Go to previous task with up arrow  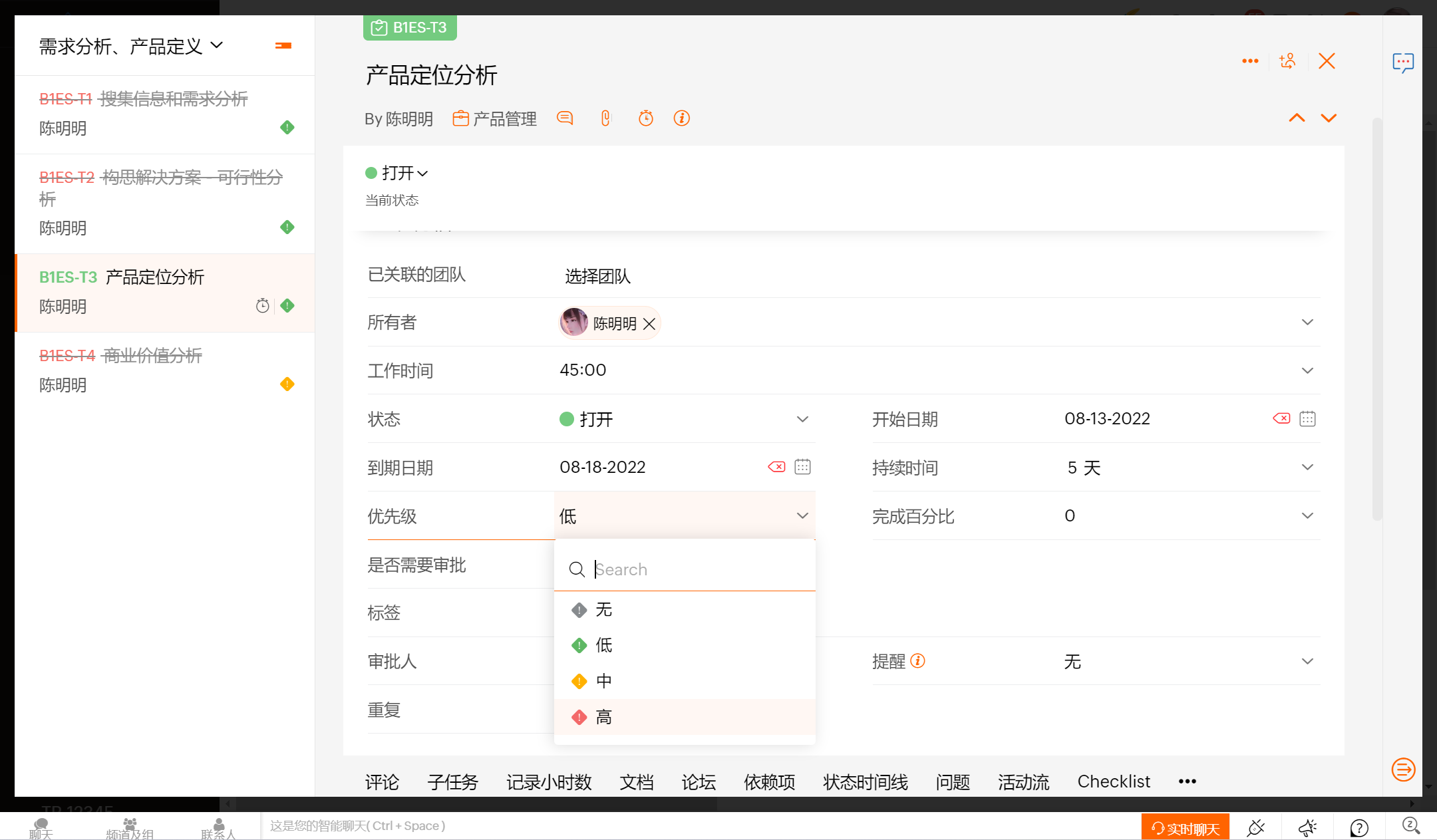coord(1297,118)
